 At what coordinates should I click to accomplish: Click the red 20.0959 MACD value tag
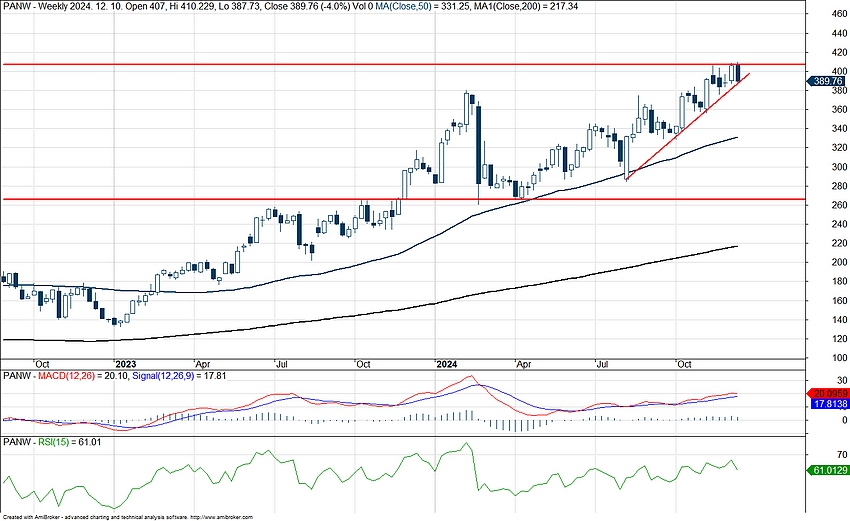point(828,394)
